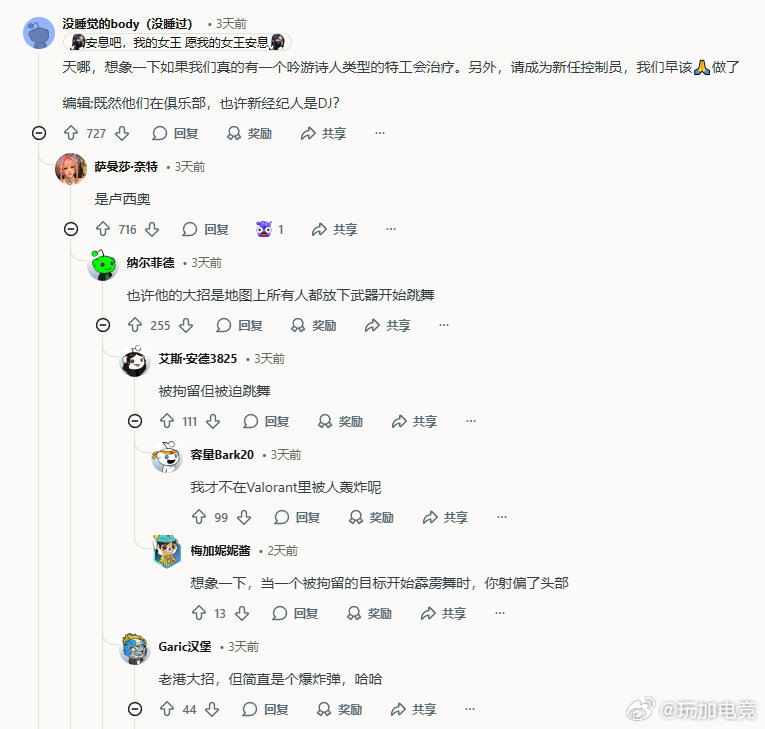Viewport: 765px width, 729px height.
Task: Reply to the 是卢西奥 comment
Action: [205, 229]
